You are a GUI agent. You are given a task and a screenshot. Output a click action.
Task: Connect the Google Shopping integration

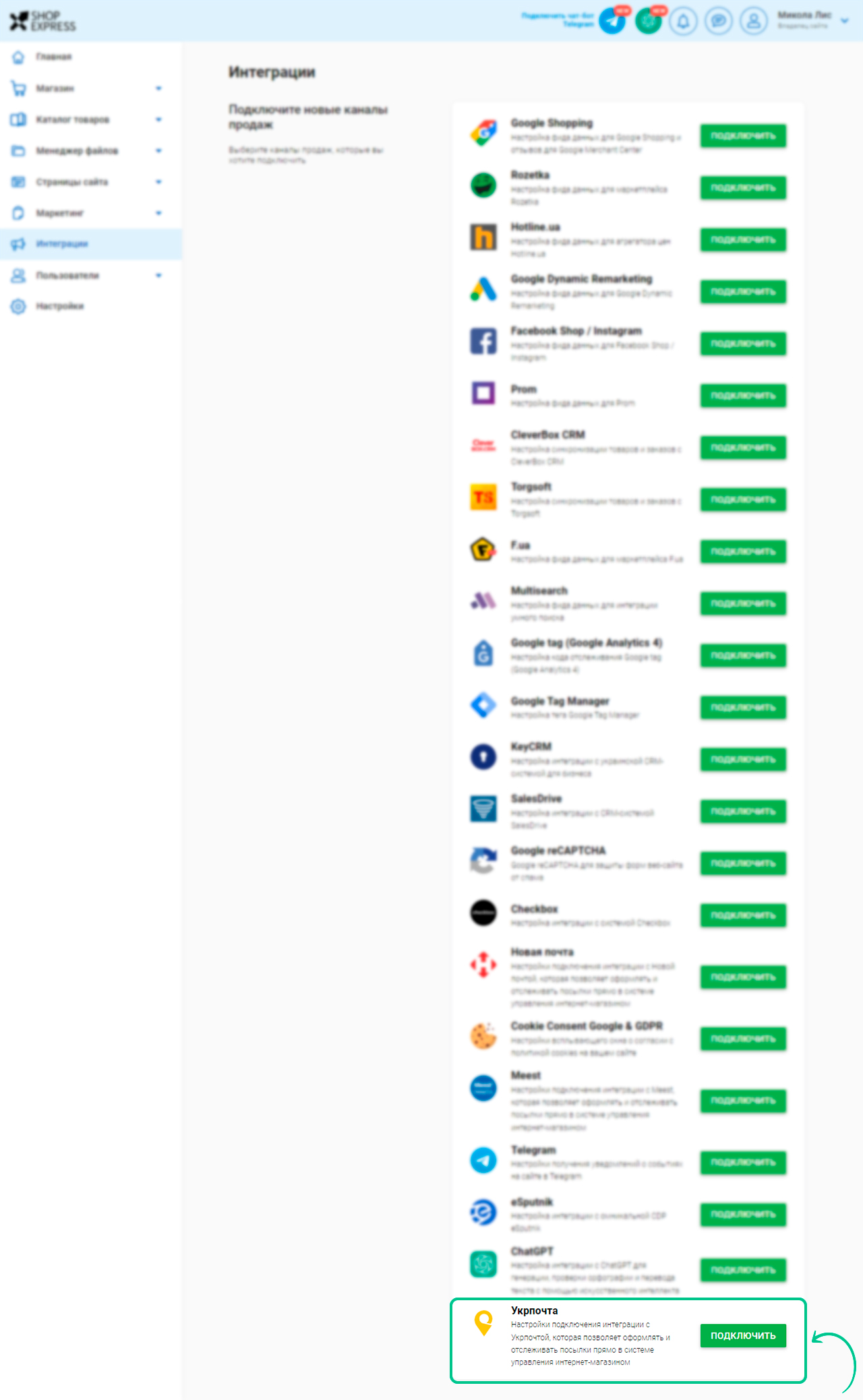click(743, 135)
